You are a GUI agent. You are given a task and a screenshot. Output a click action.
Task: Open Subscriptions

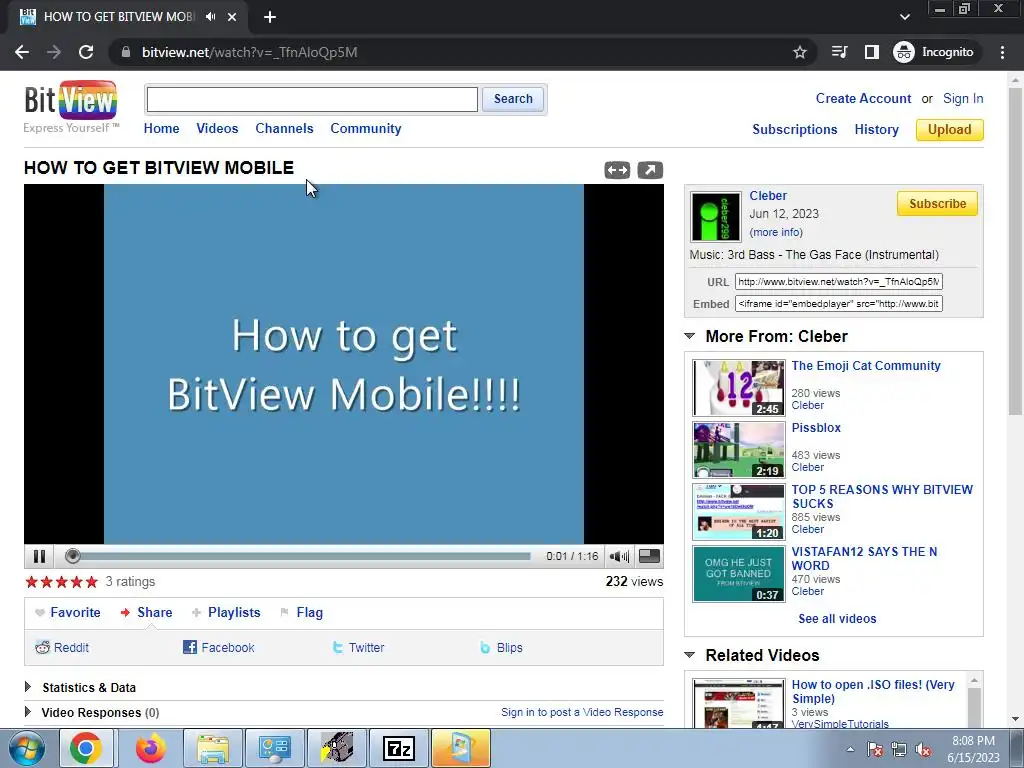(795, 129)
